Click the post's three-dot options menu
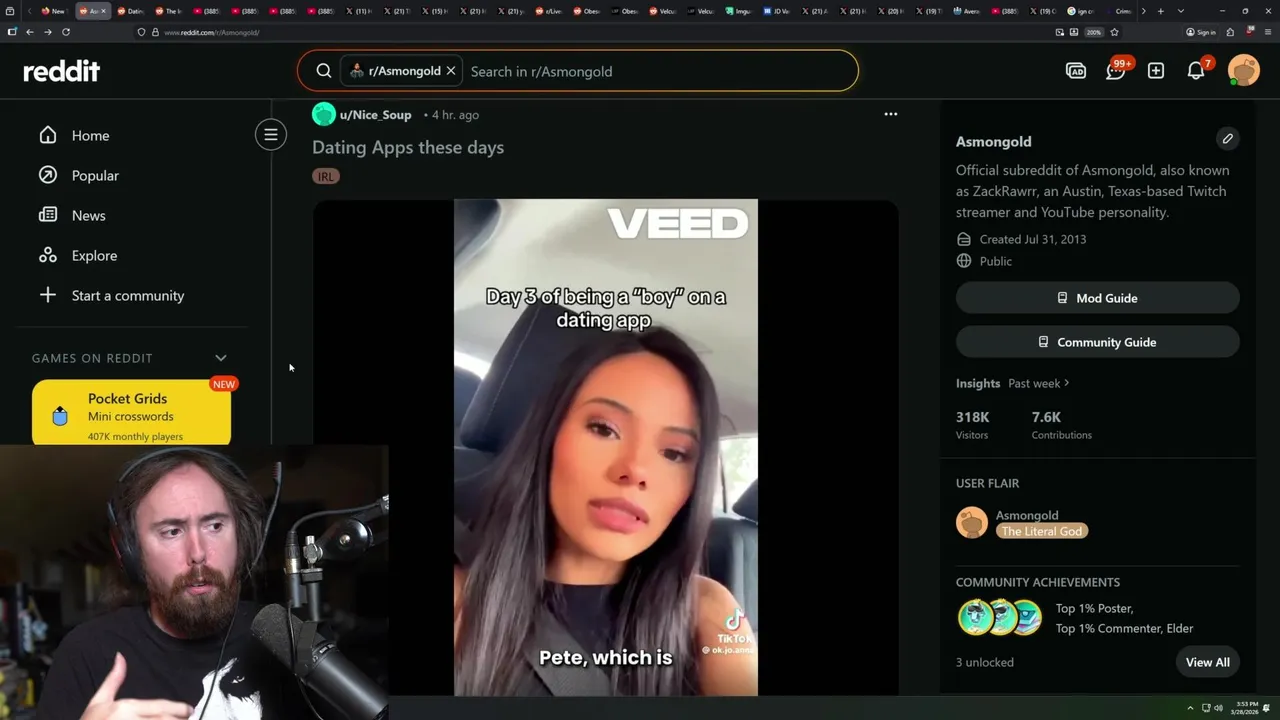The height and width of the screenshot is (720, 1280). [891, 114]
